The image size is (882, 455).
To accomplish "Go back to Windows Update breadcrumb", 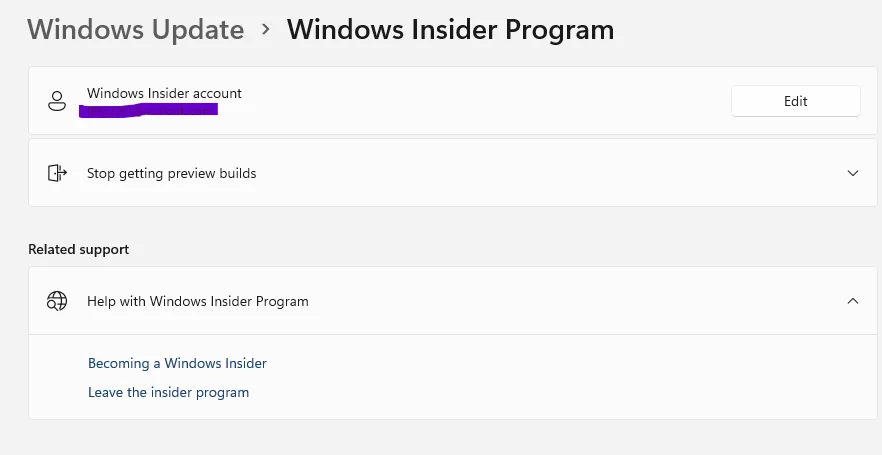I will [x=136, y=29].
